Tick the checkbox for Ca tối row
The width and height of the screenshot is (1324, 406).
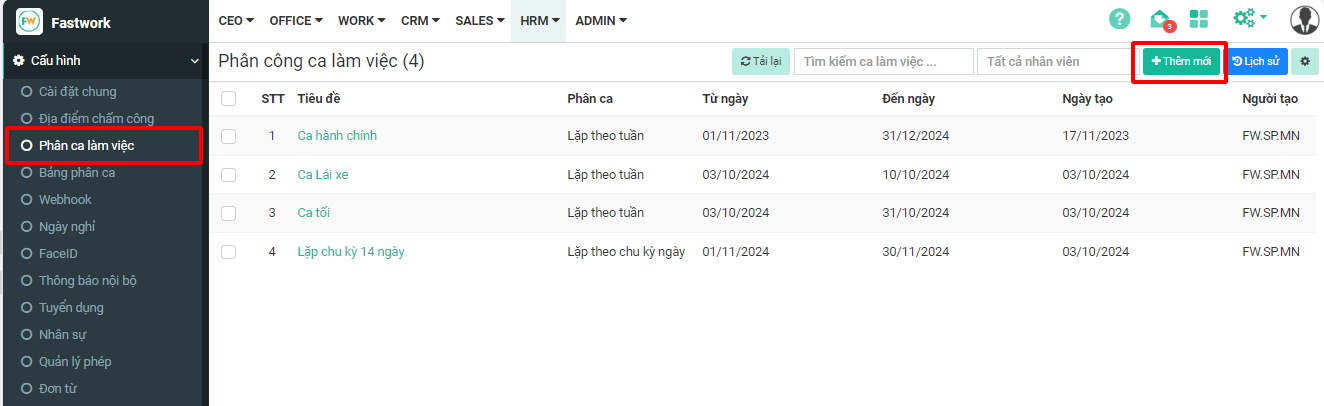pos(229,213)
